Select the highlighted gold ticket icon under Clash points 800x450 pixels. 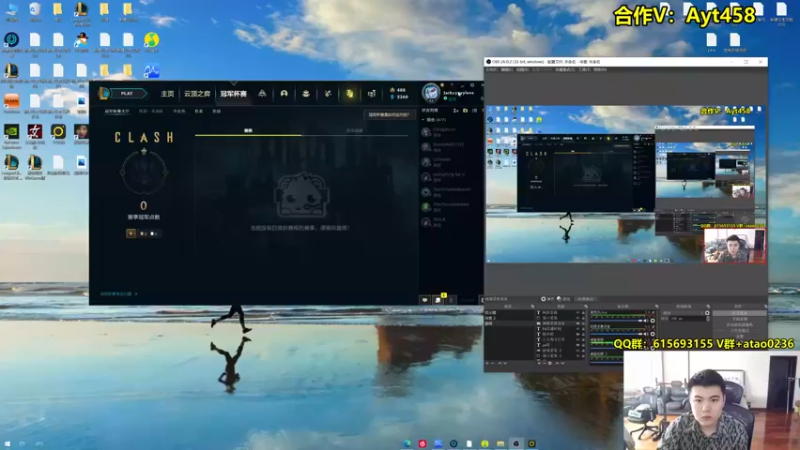pyautogui.click(x=131, y=233)
